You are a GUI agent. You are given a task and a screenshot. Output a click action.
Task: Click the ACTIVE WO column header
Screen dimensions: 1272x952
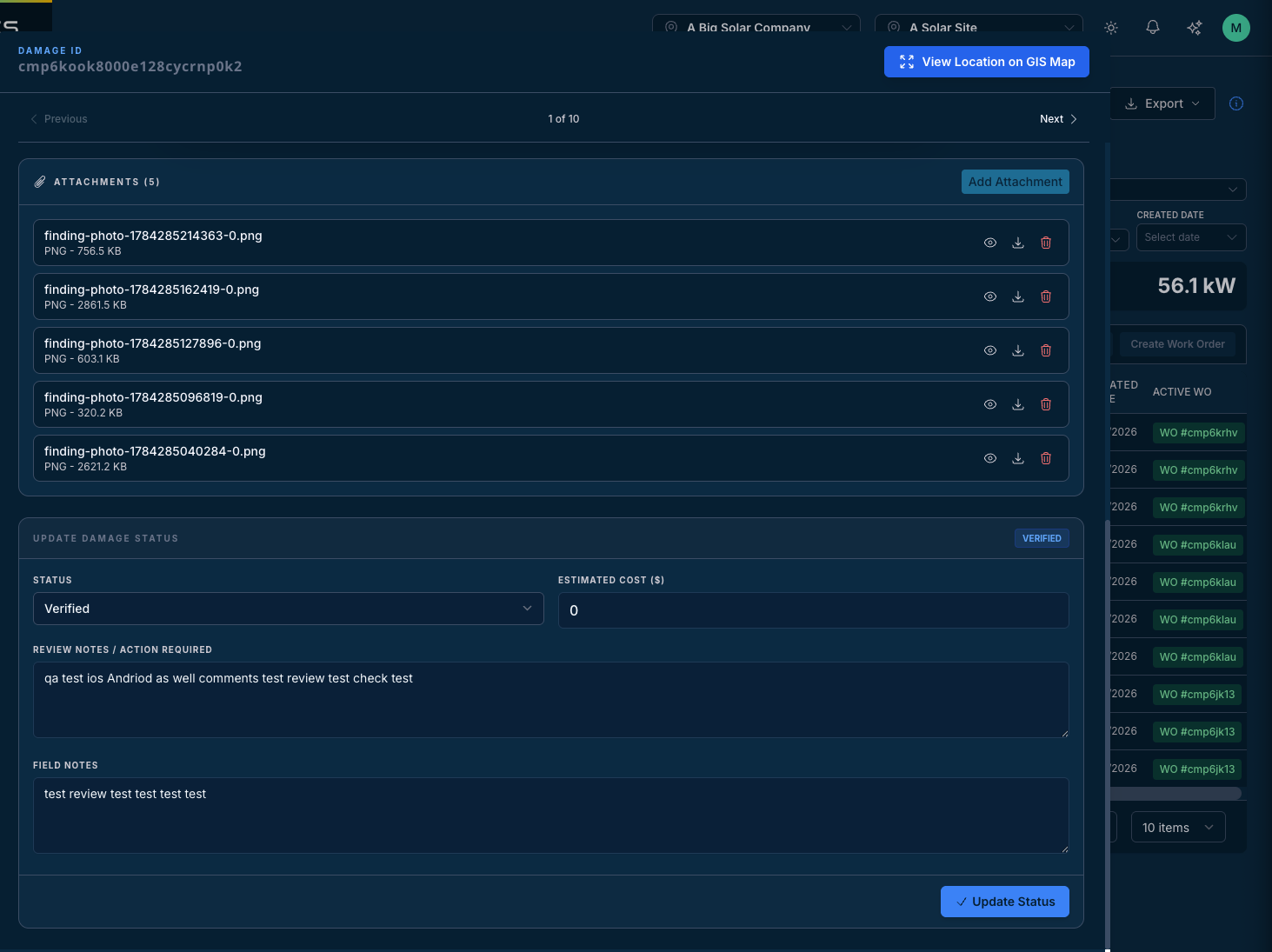coord(1182,392)
